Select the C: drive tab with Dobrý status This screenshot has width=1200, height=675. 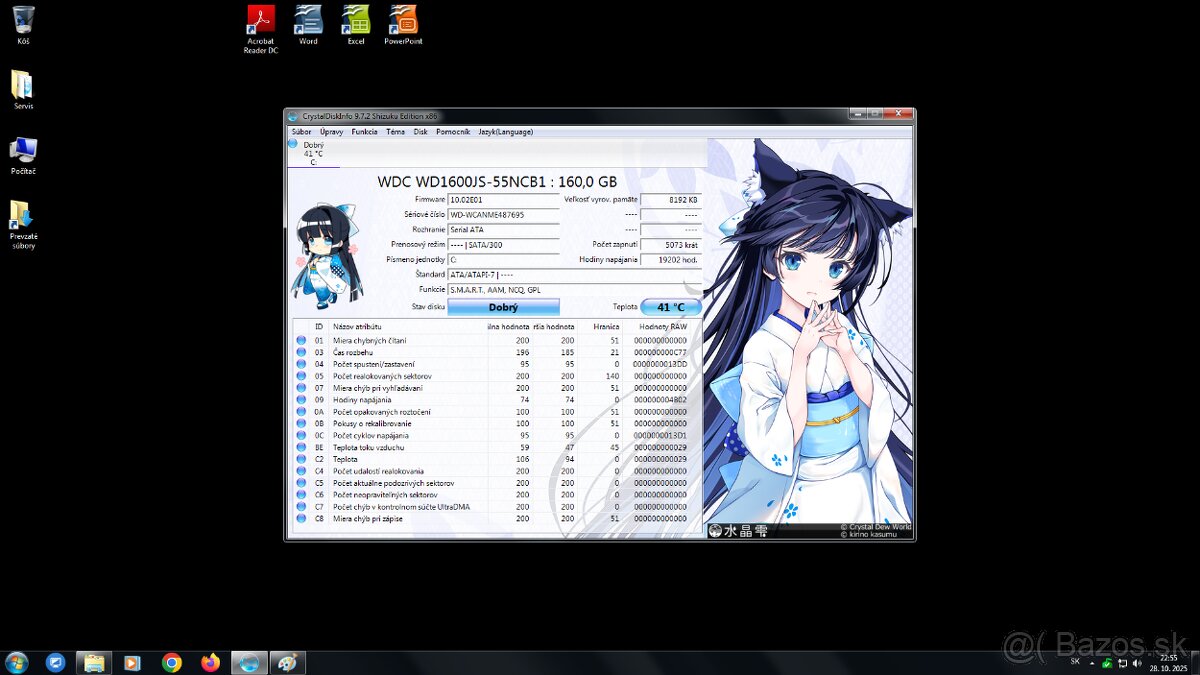[313, 153]
